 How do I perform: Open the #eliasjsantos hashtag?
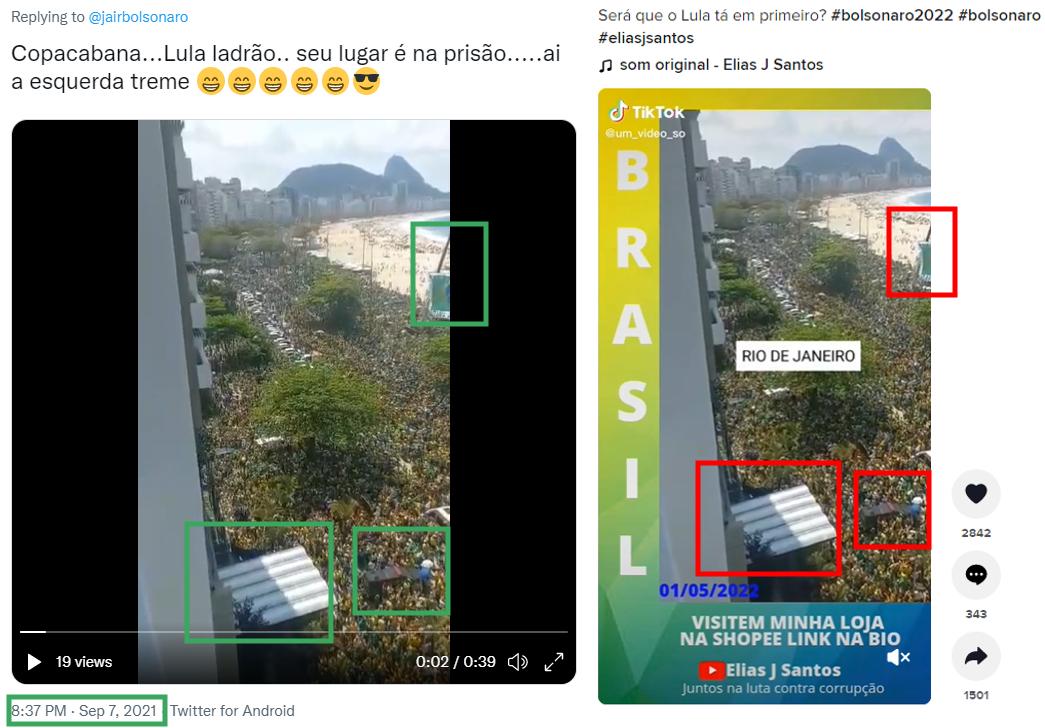point(646,38)
